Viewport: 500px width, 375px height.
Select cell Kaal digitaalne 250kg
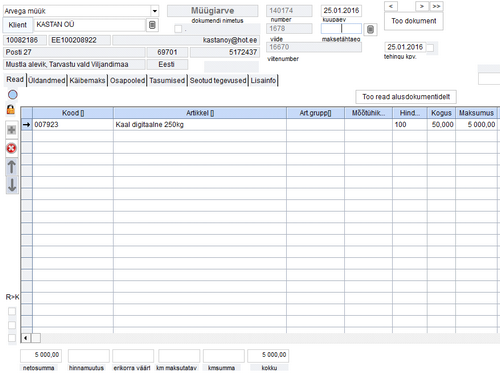coord(200,125)
